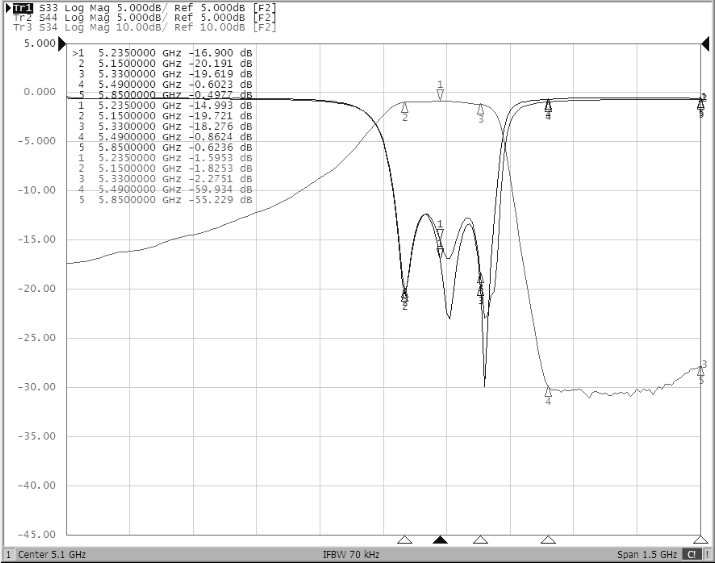Select active marker row showing -16.900 dB

[x=165, y=52]
